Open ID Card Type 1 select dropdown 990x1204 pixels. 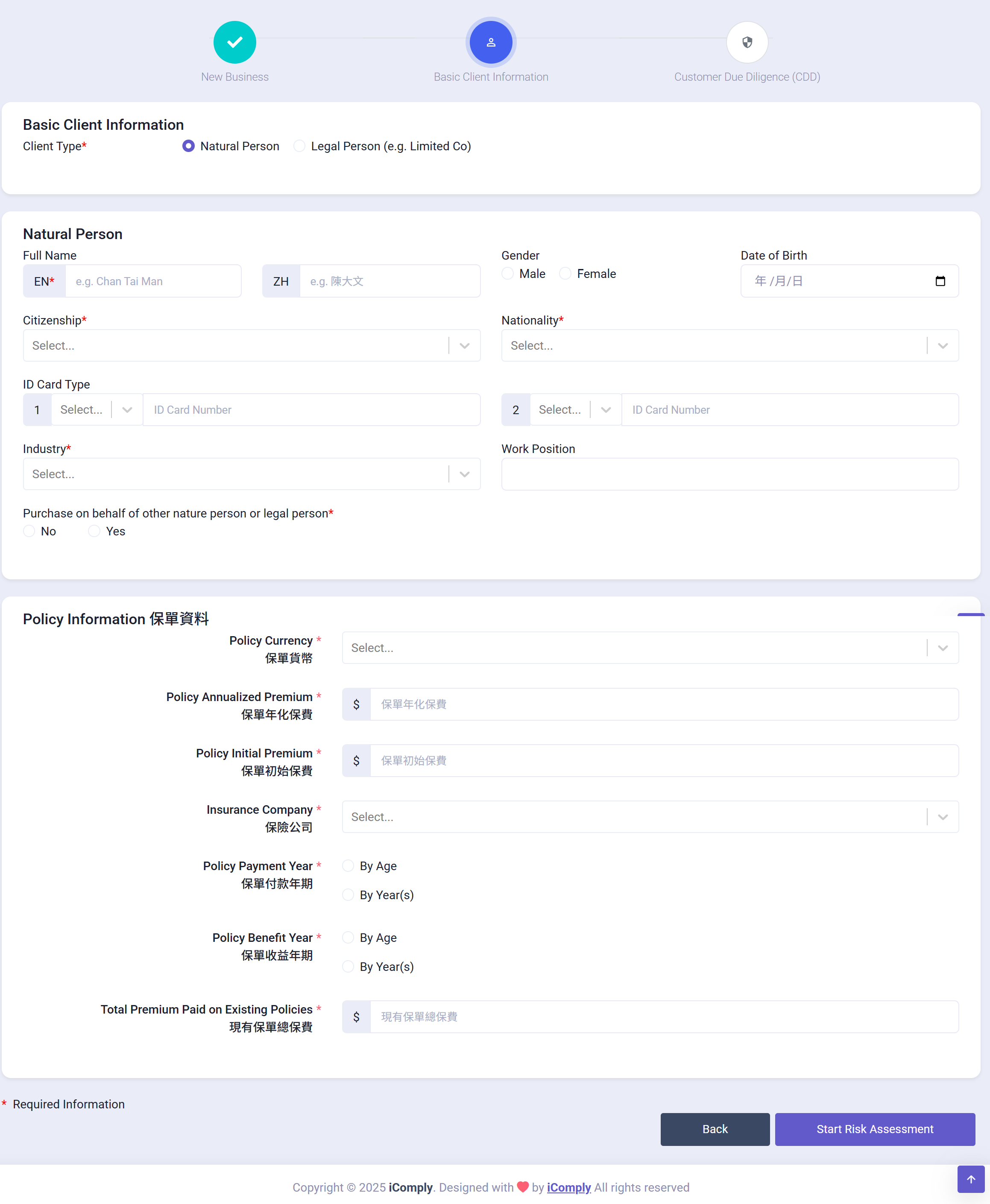click(x=97, y=410)
